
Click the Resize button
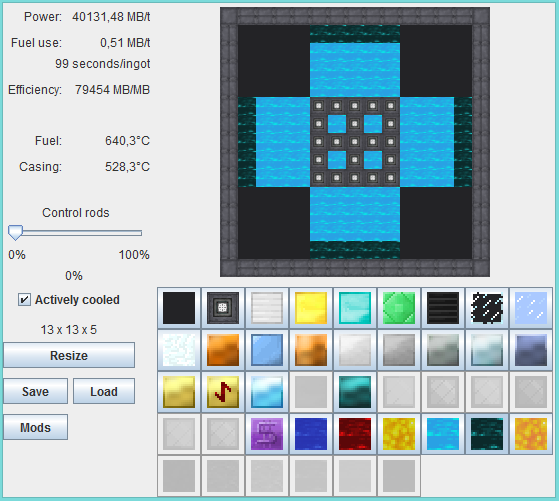(69, 355)
